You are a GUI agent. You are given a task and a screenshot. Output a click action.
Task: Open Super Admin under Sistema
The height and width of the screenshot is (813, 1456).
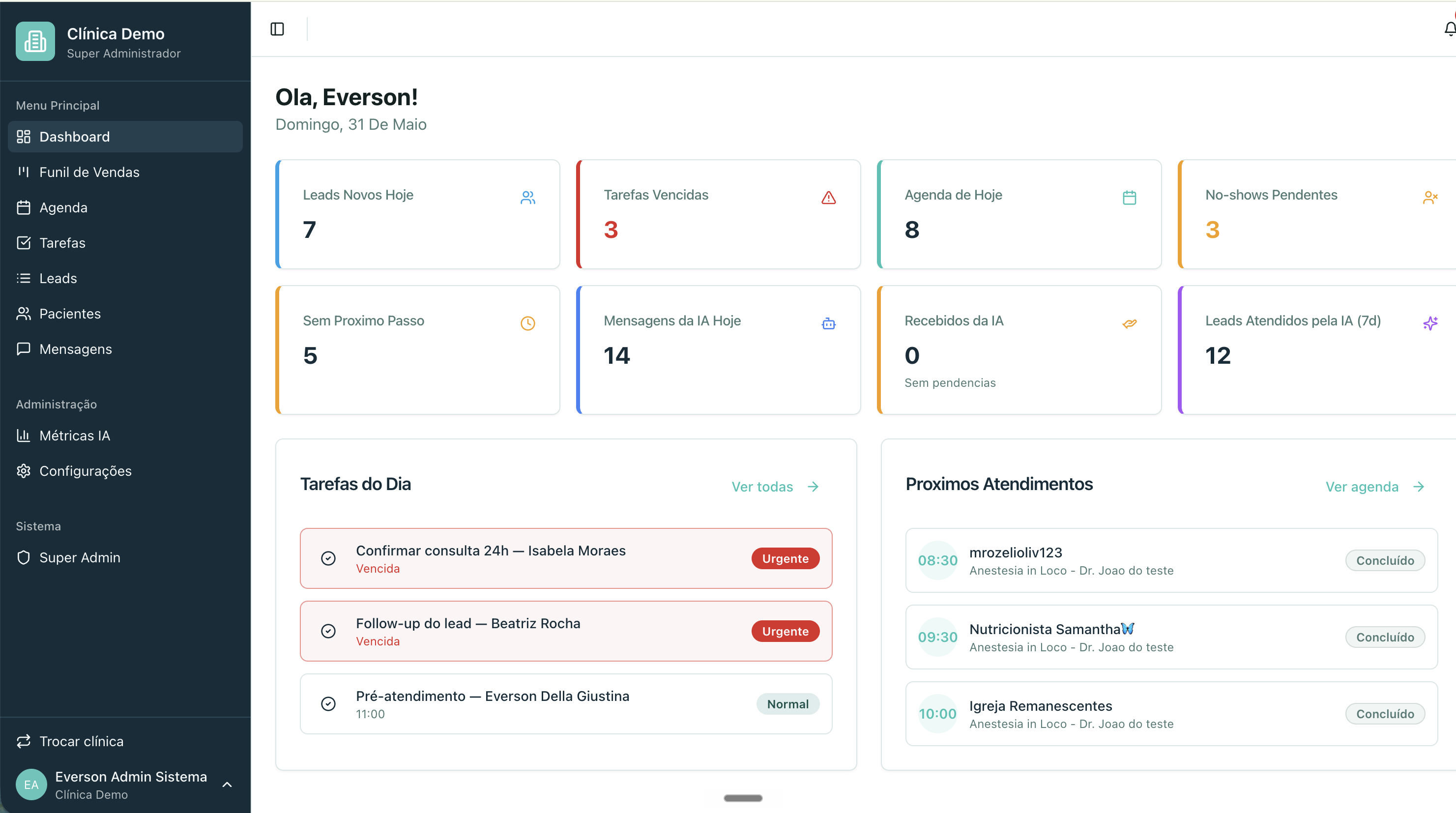[x=125, y=557]
